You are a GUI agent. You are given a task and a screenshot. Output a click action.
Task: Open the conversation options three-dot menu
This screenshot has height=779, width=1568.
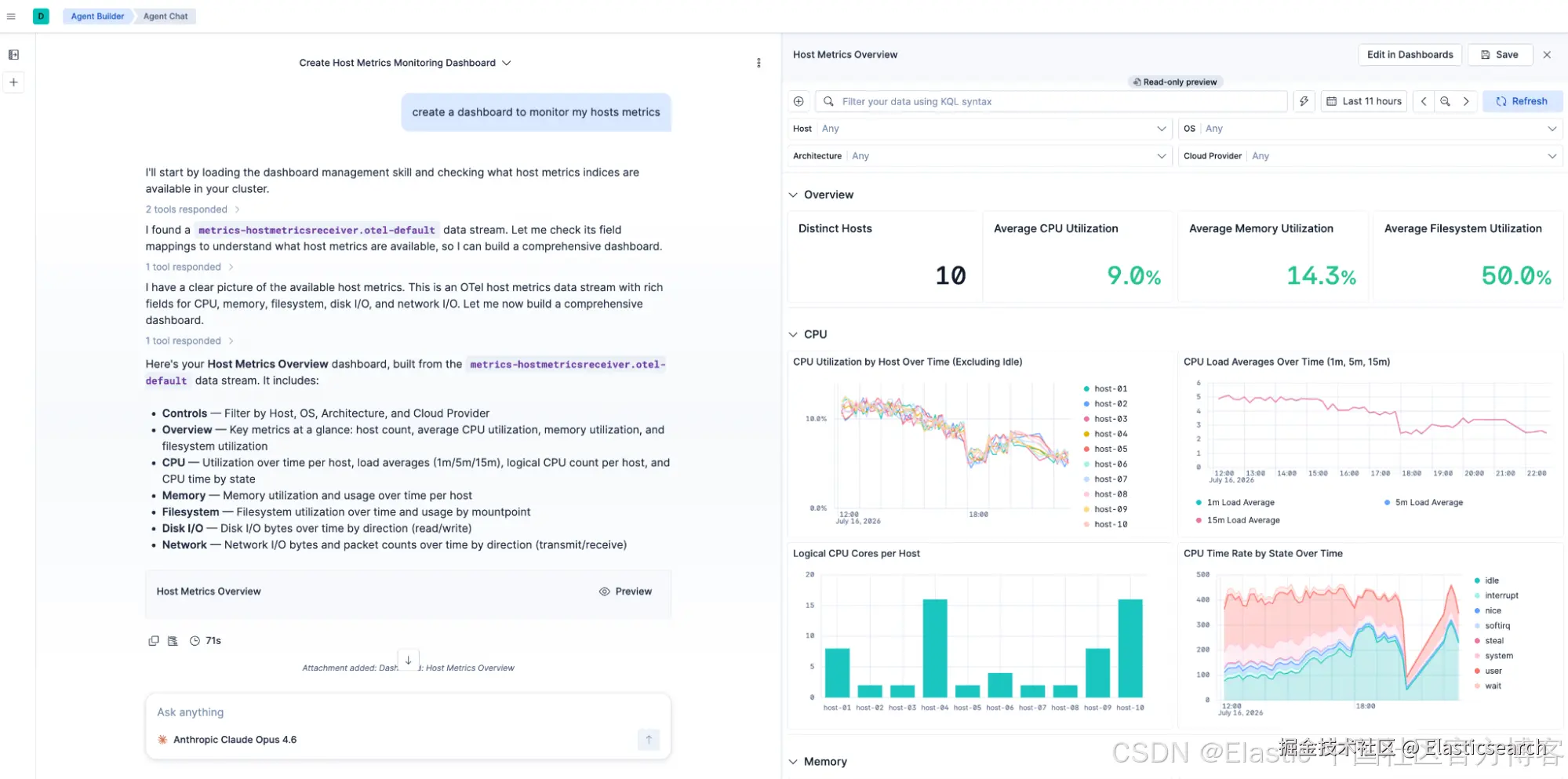759,63
